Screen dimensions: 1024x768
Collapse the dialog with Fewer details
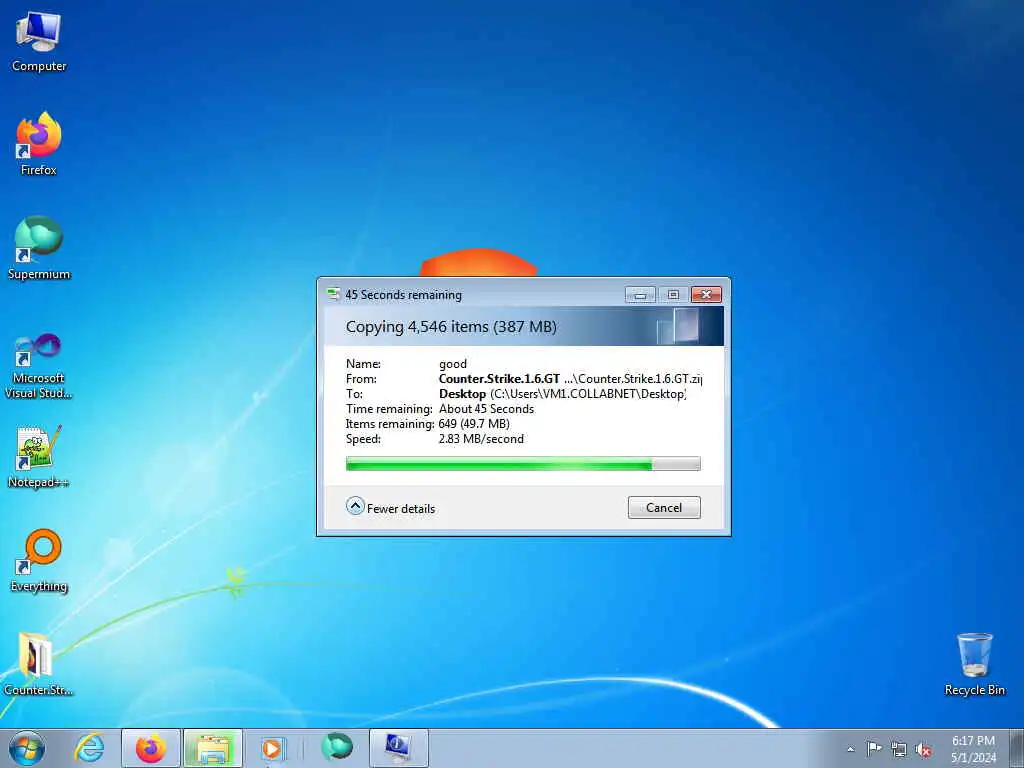coord(391,507)
